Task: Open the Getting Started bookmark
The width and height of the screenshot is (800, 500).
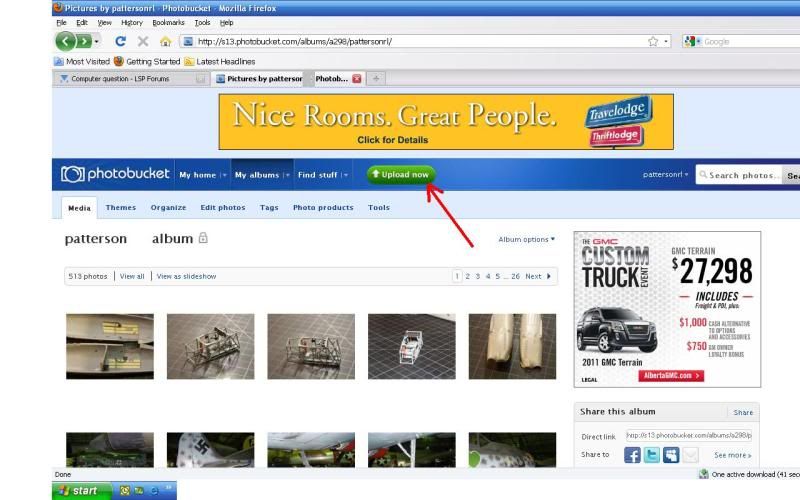Action: (x=147, y=61)
